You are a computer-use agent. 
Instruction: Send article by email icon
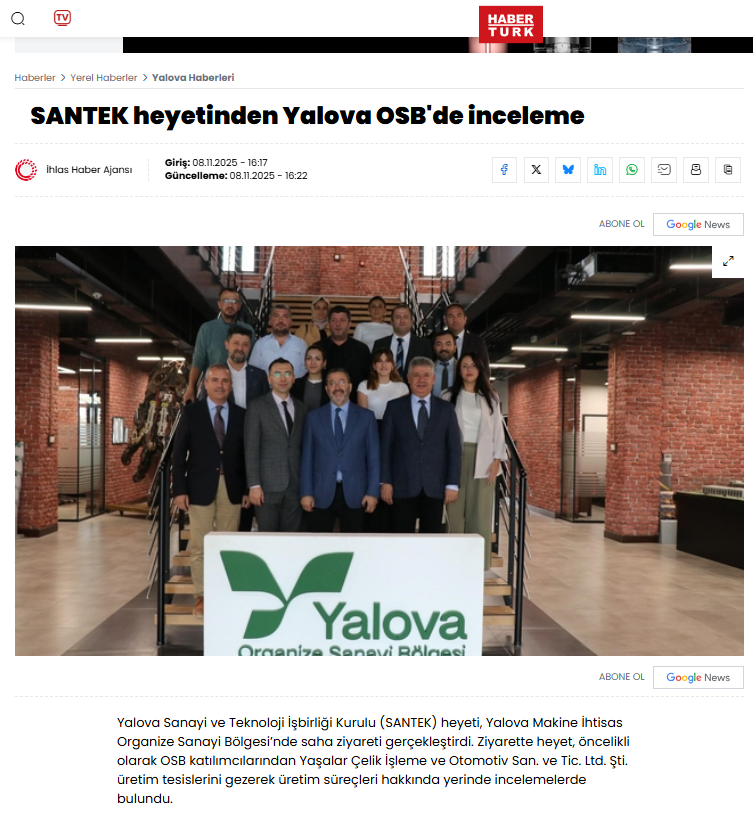[664, 170]
